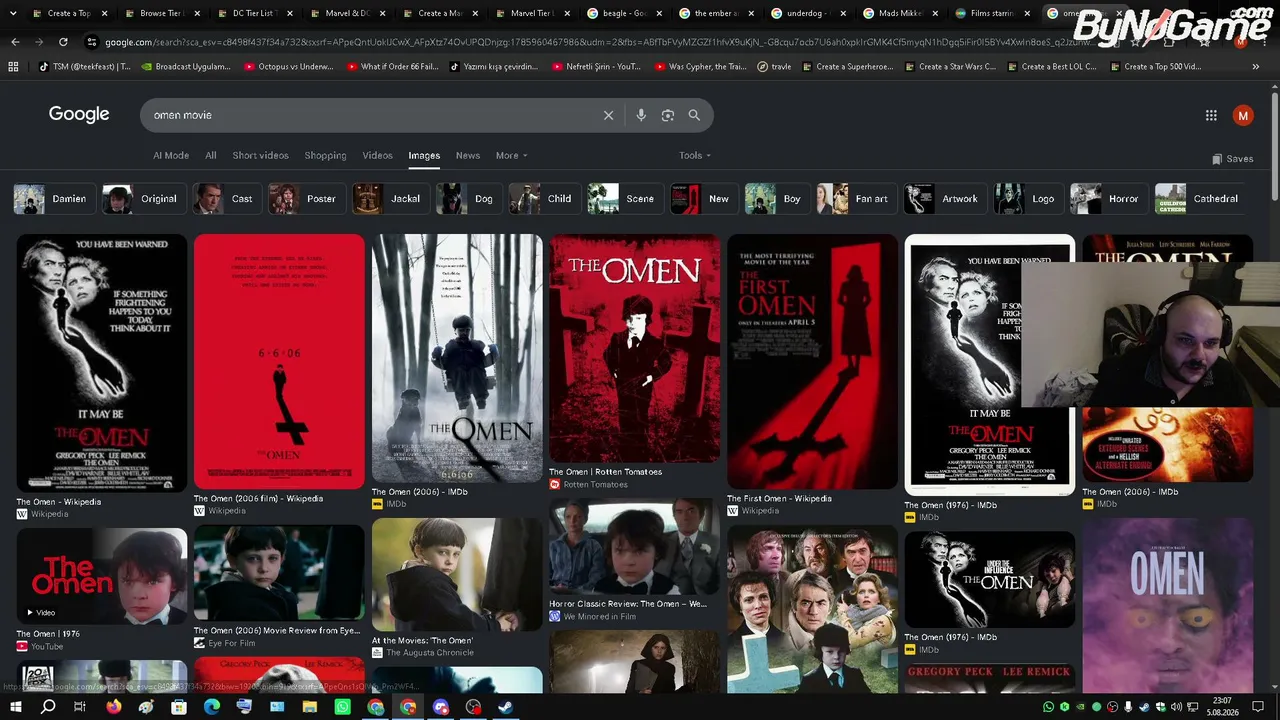
Task: Open the child-on-swing Omen poster thumbnail
Action: click(x=457, y=359)
